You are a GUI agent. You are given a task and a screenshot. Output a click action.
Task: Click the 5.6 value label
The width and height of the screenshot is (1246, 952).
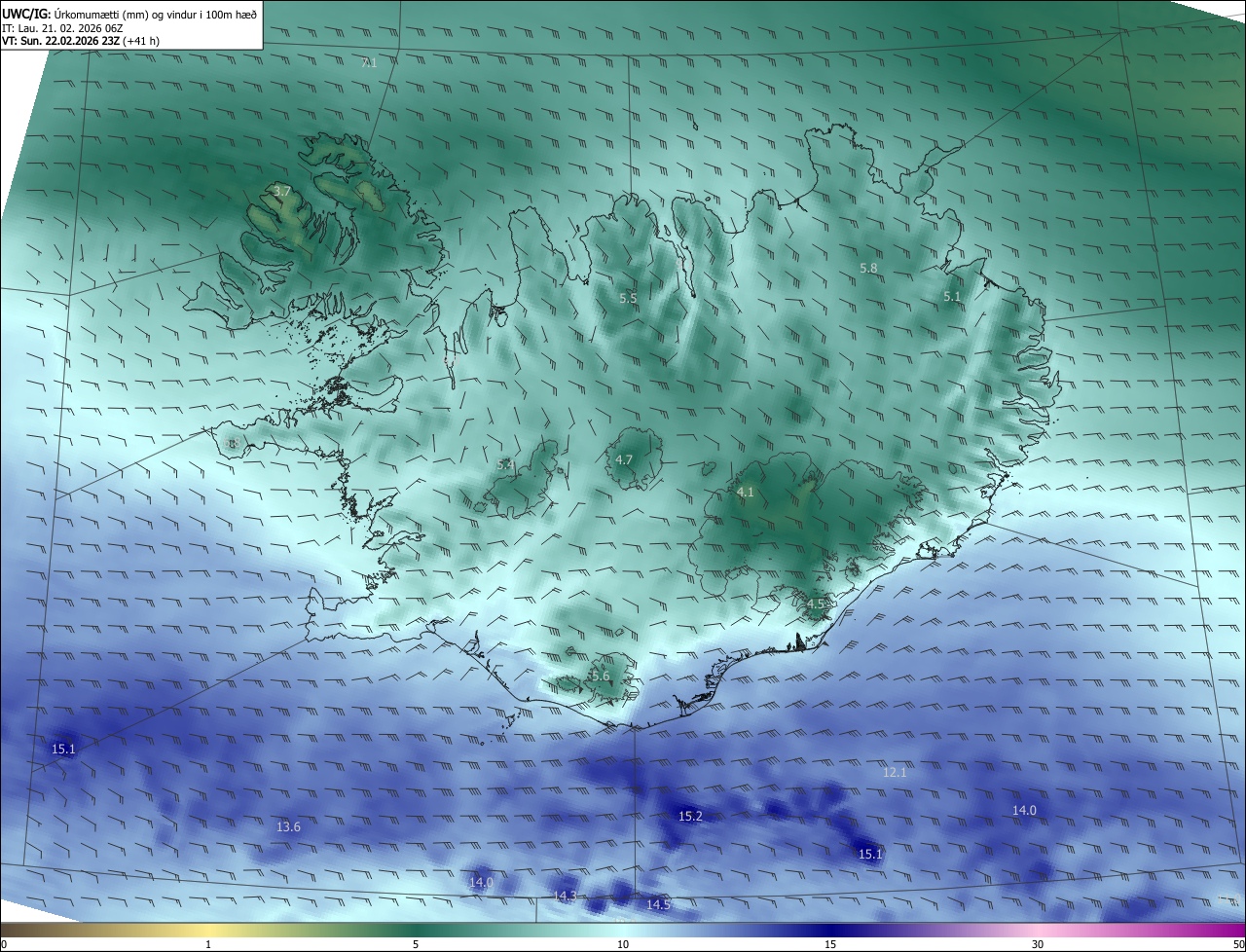click(x=600, y=676)
